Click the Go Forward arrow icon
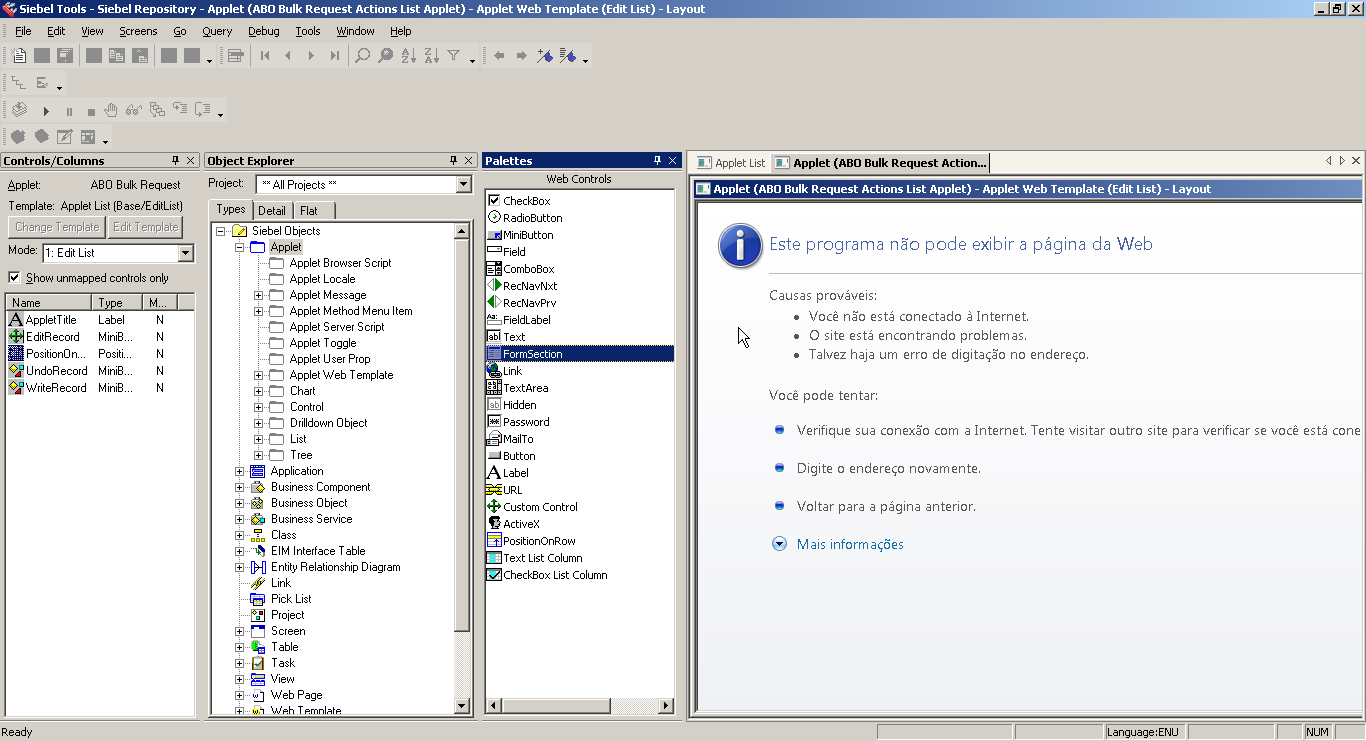The image size is (1366, 741). [521, 56]
